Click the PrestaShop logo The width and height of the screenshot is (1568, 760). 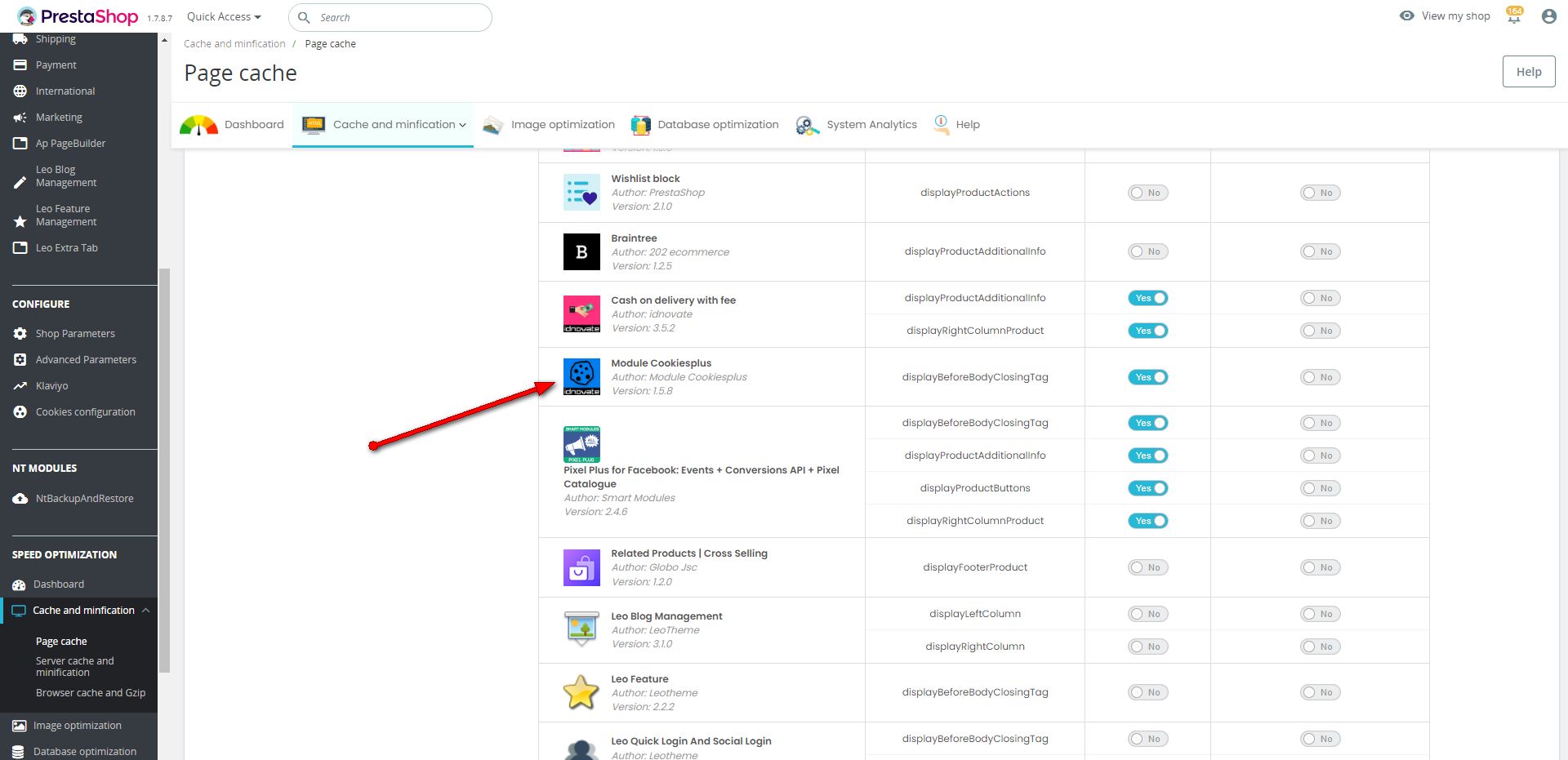[x=78, y=16]
